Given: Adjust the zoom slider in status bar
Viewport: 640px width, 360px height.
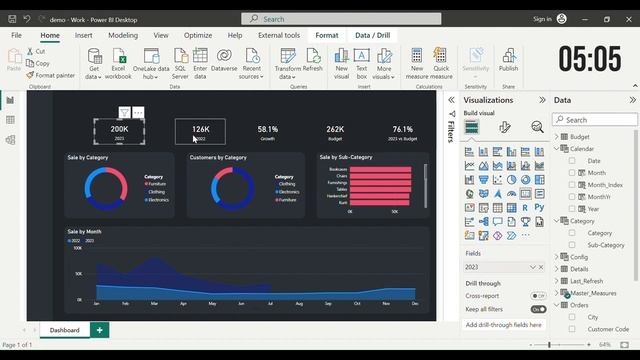Looking at the screenshot, I should [549, 345].
